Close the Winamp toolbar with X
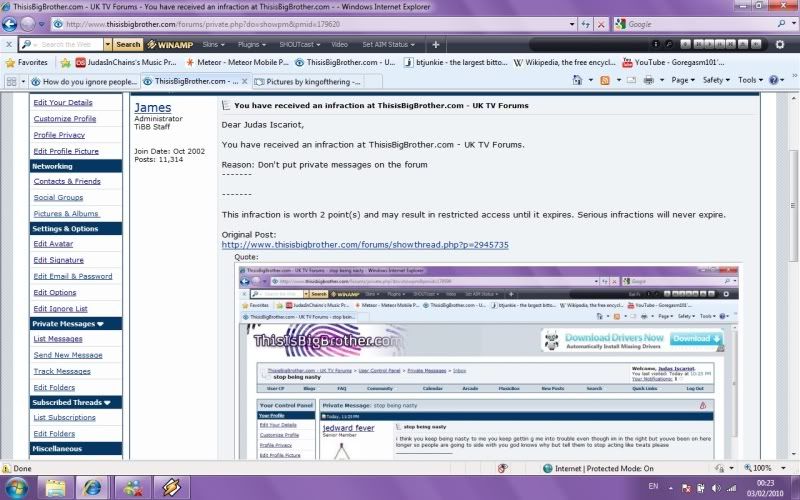The height and width of the screenshot is (500, 800). pyautogui.click(x=9, y=44)
